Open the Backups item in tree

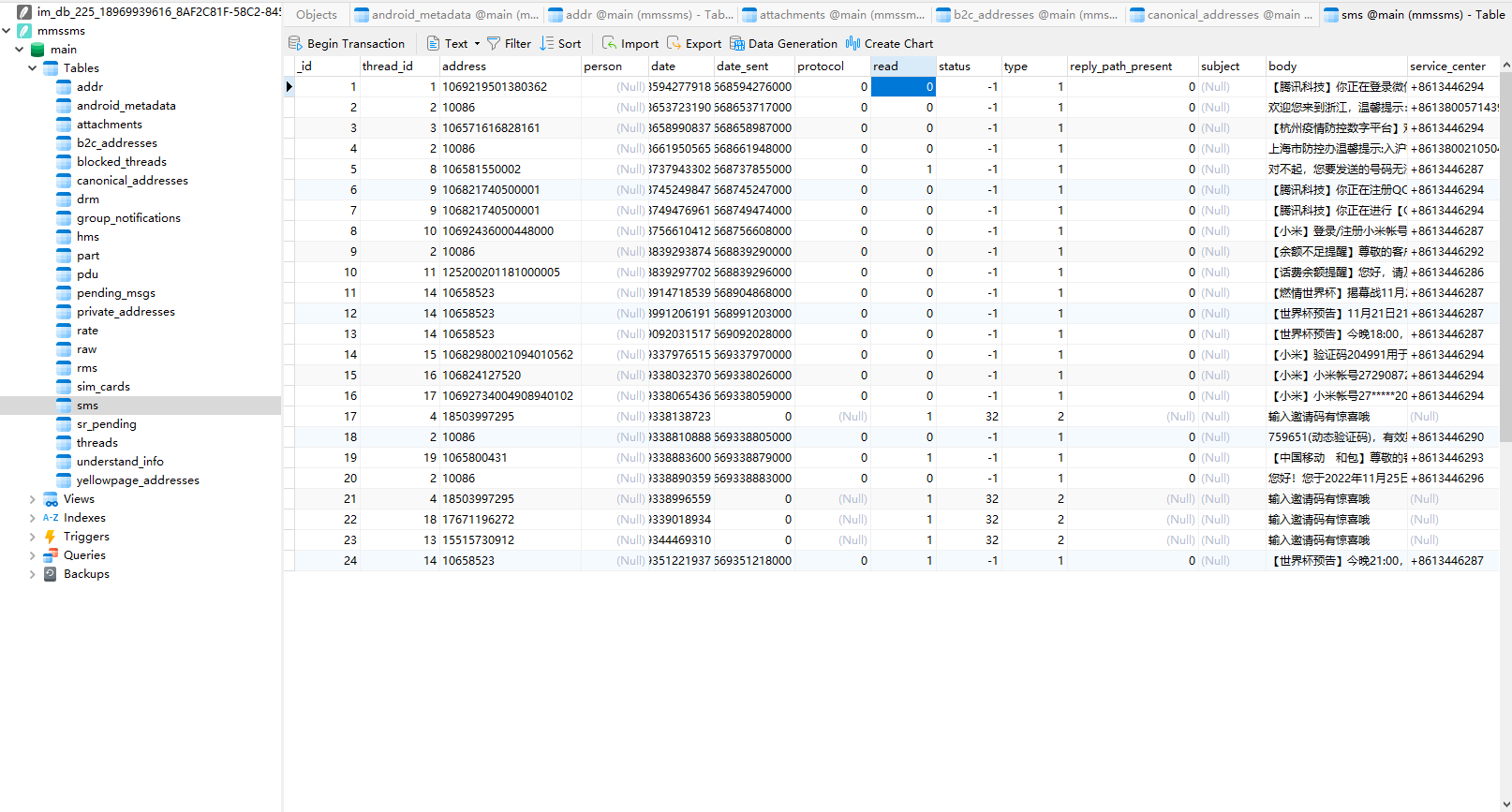(x=86, y=574)
